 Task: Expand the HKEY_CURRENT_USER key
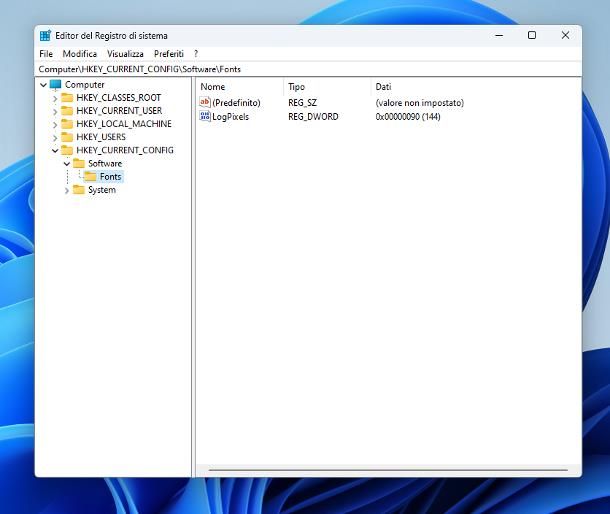tap(55, 112)
